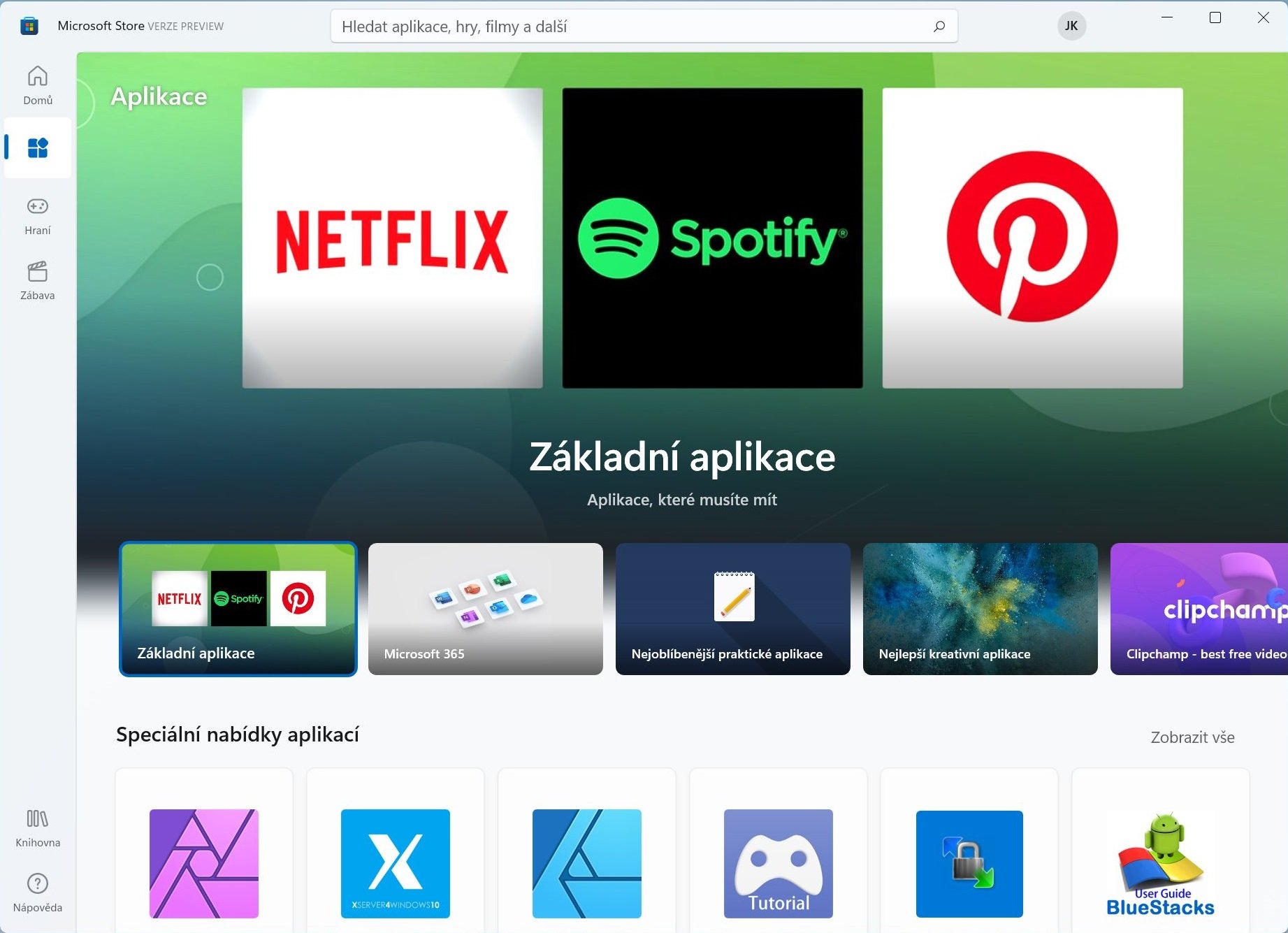Select Nejlepší kreativní aplikace card
This screenshot has height=933, width=1288.
(x=981, y=609)
